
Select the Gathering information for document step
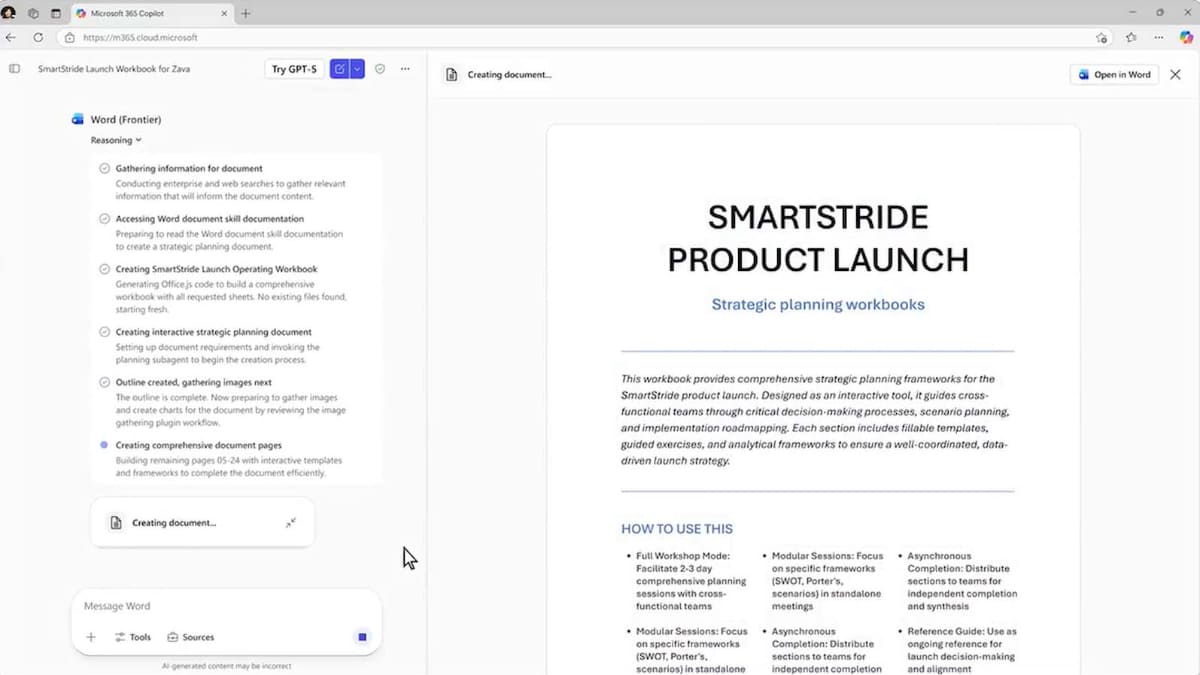[189, 168]
